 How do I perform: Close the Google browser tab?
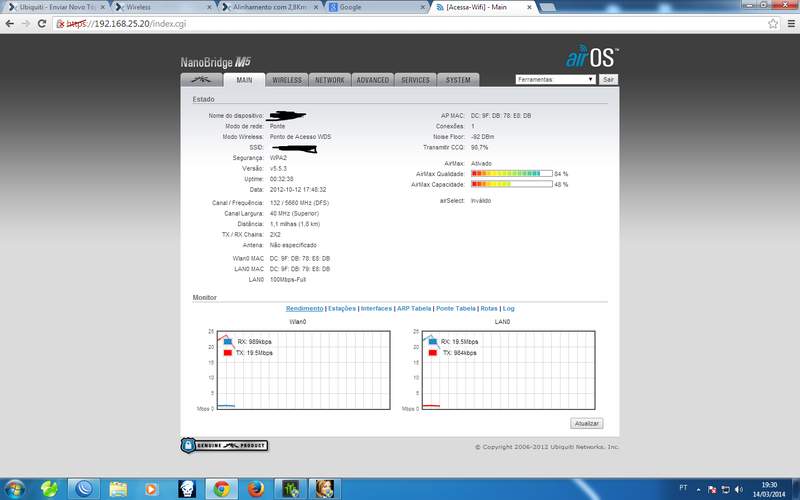(422, 7)
